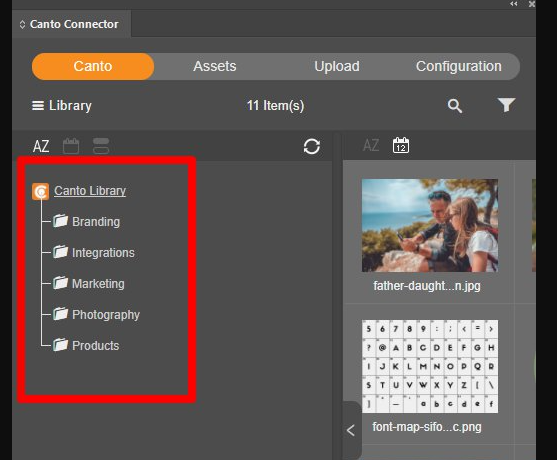This screenshot has width=557, height=460.
Task: Open the search magnifier icon
Action: [x=455, y=106]
